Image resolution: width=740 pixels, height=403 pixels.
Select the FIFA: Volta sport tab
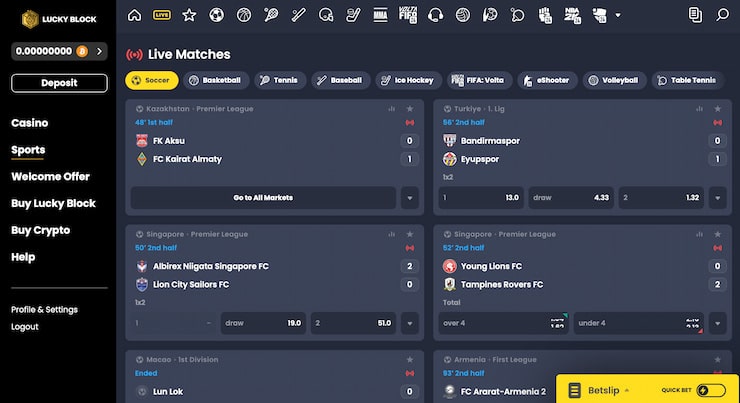click(479, 80)
